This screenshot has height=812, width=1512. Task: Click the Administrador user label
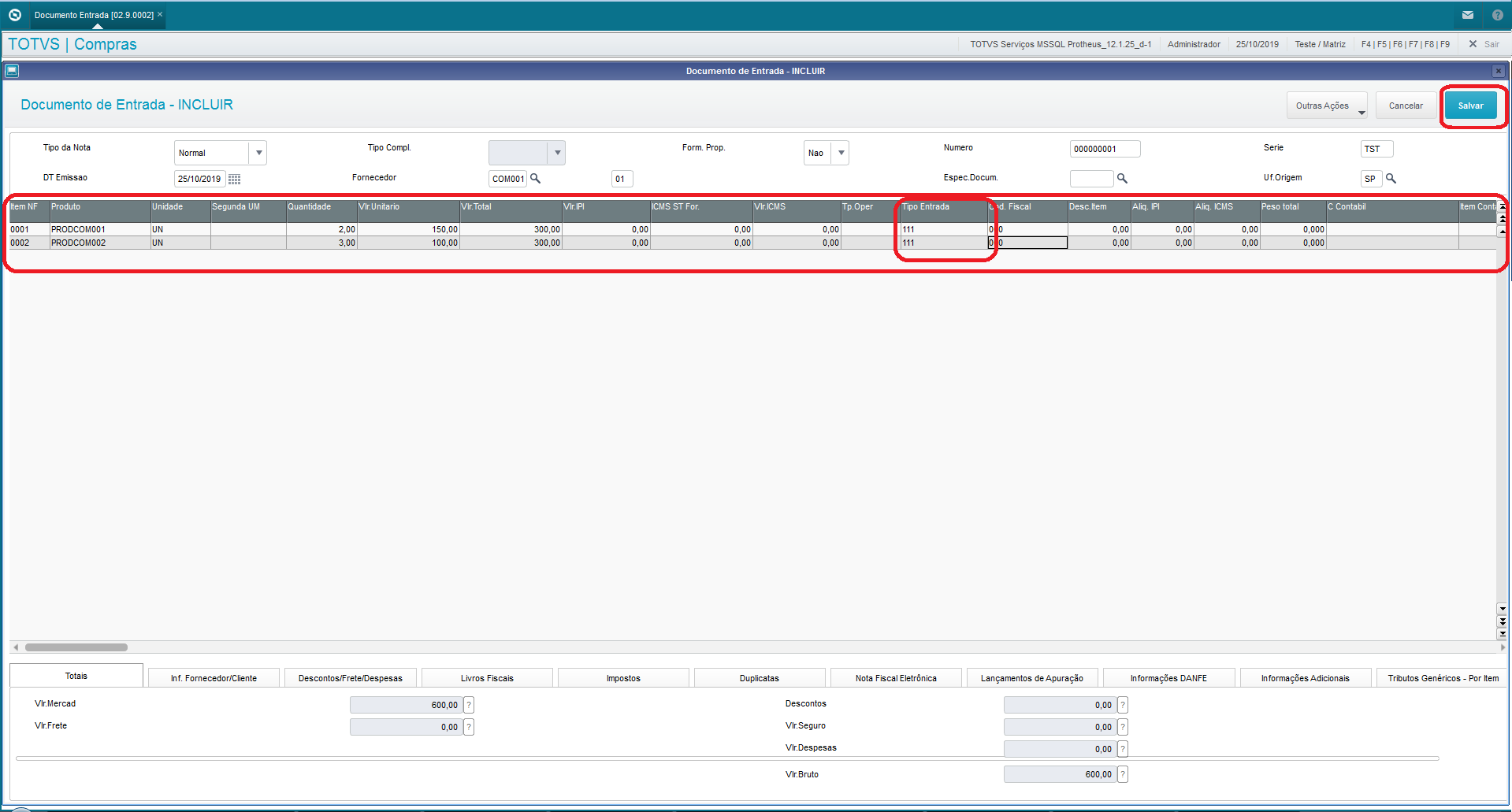[1194, 44]
